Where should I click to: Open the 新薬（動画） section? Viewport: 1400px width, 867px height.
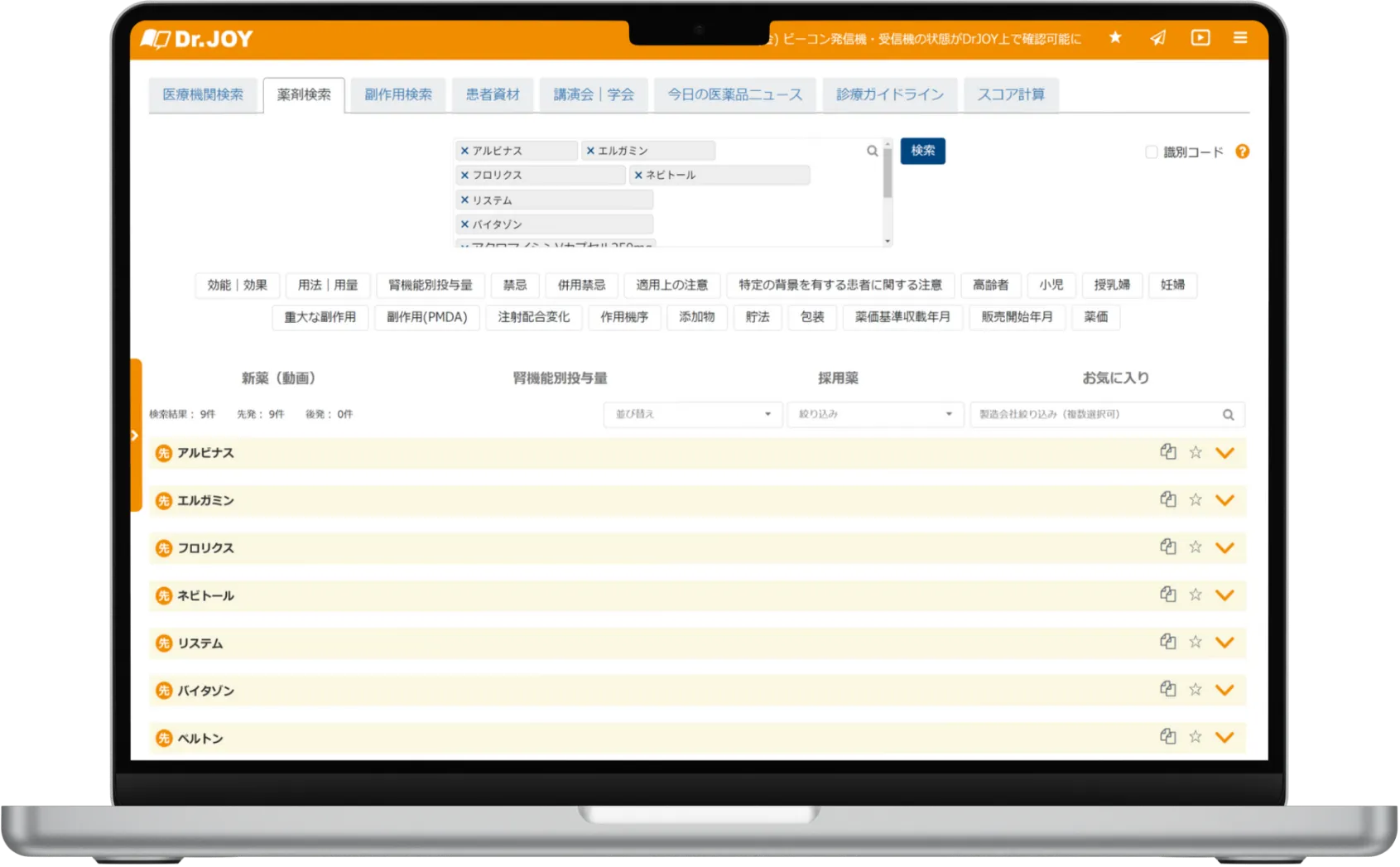point(278,378)
